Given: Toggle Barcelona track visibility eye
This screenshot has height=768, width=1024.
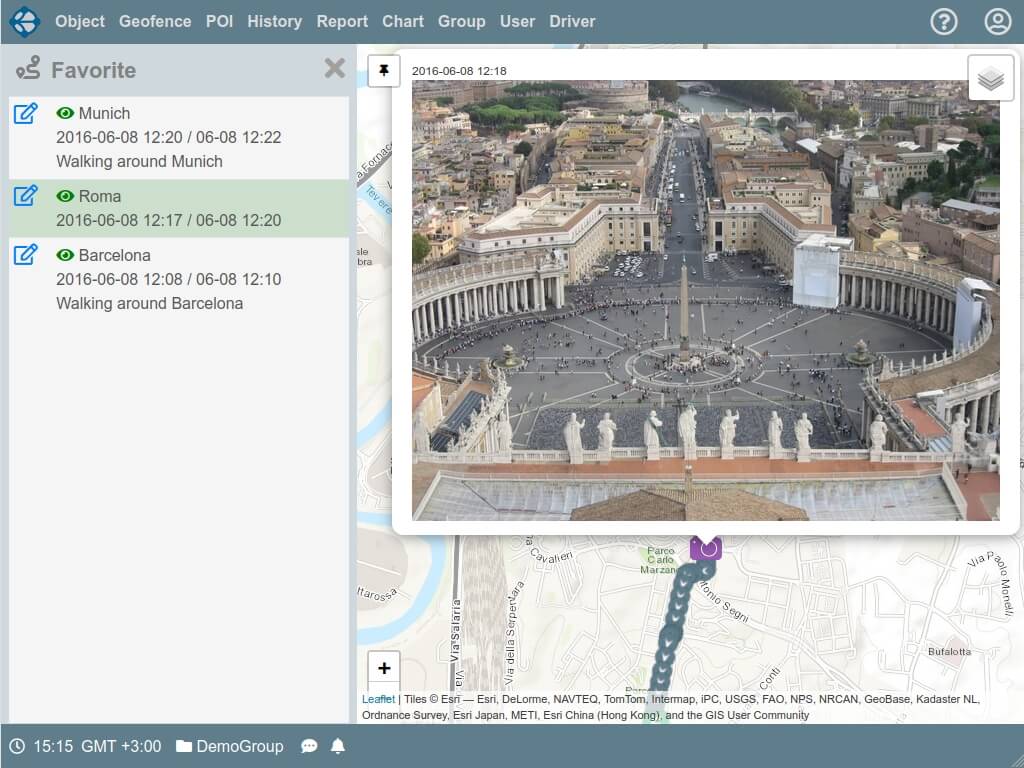Looking at the screenshot, I should (x=66, y=255).
